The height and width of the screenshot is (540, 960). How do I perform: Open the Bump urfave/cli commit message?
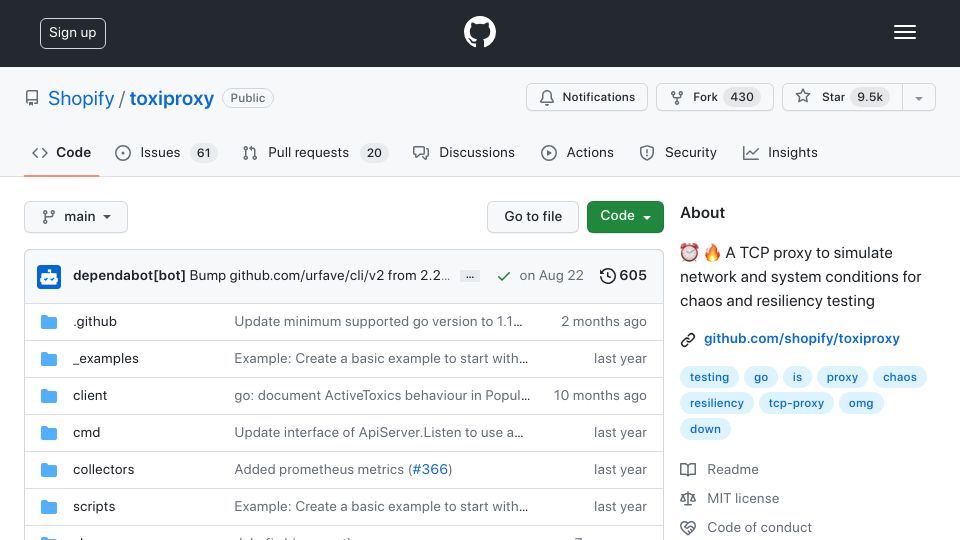pyautogui.click(x=320, y=276)
